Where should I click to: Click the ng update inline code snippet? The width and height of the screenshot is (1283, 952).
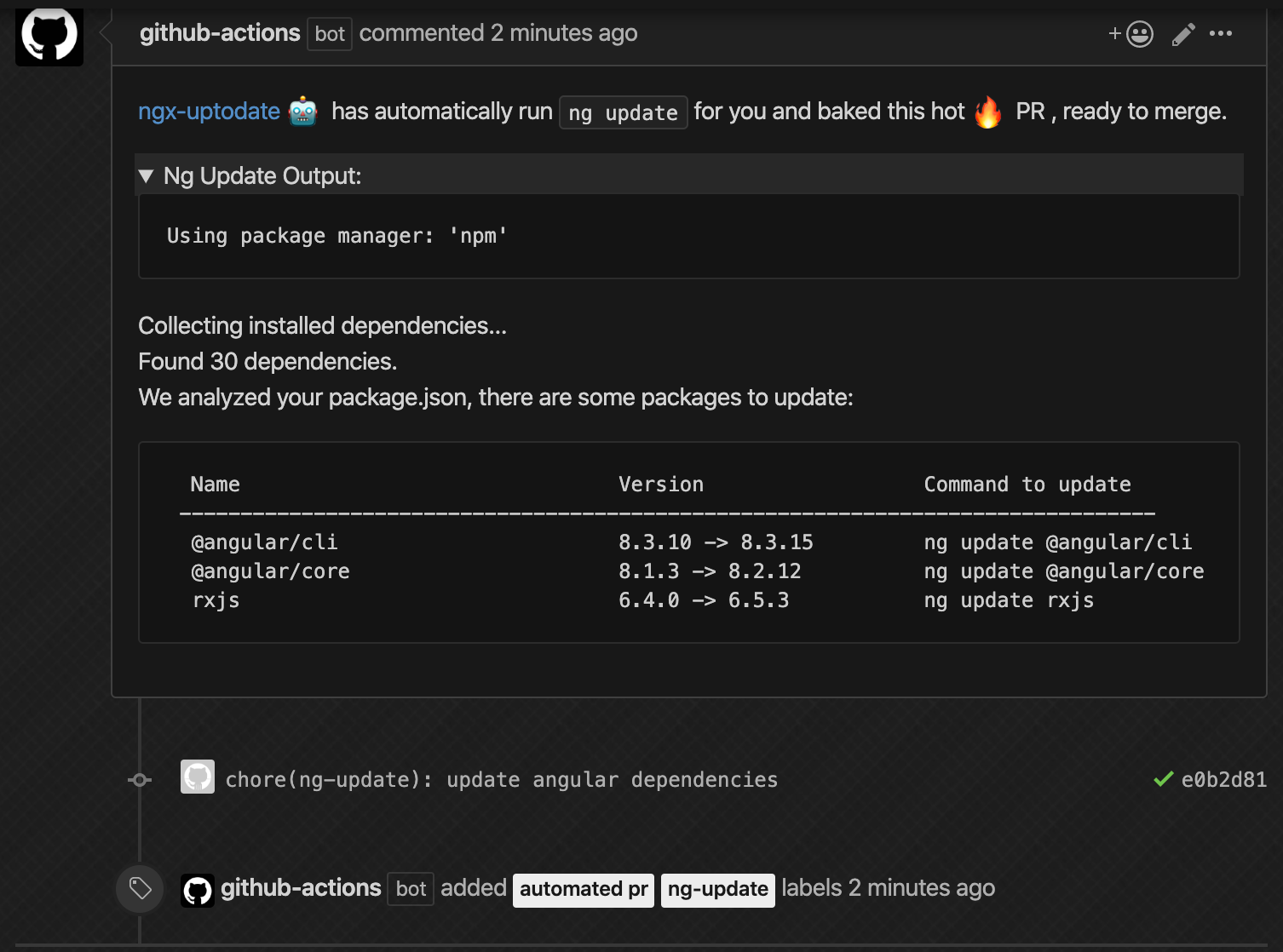(x=623, y=112)
